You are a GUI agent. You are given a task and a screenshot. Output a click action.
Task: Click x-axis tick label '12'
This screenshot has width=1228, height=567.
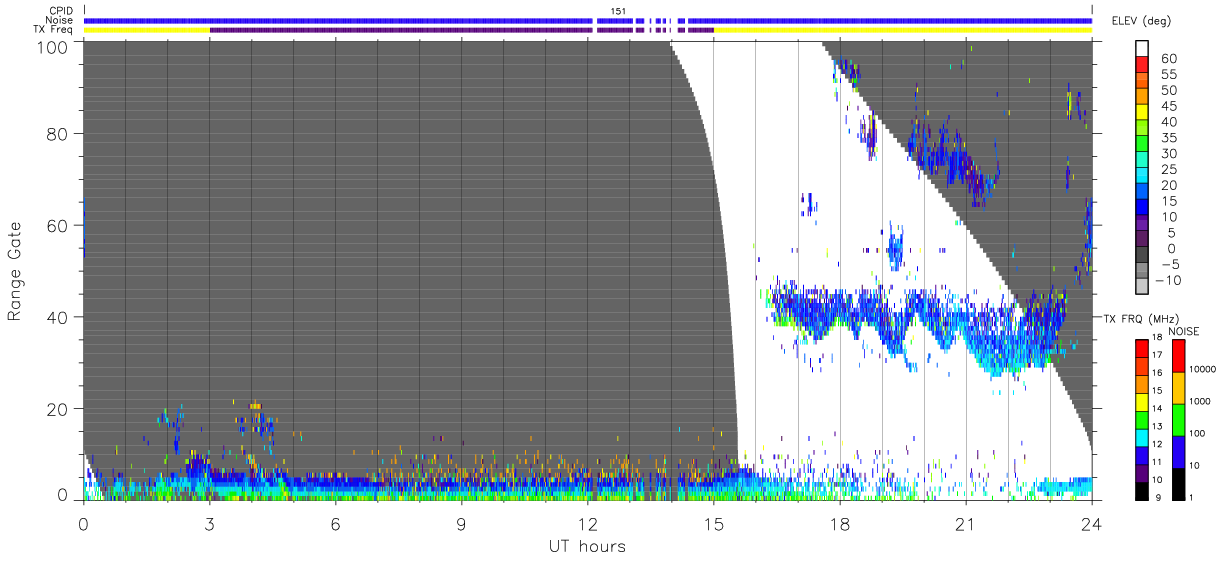587,523
